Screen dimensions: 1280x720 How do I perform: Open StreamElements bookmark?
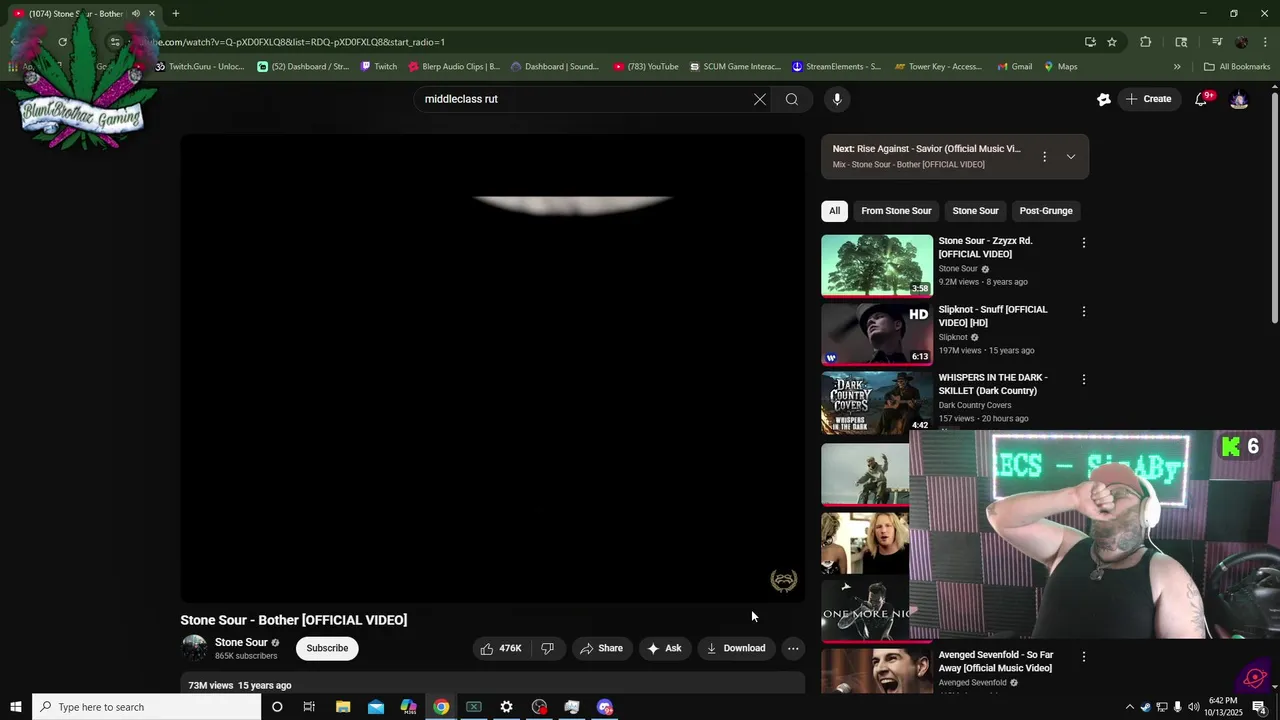point(836,67)
